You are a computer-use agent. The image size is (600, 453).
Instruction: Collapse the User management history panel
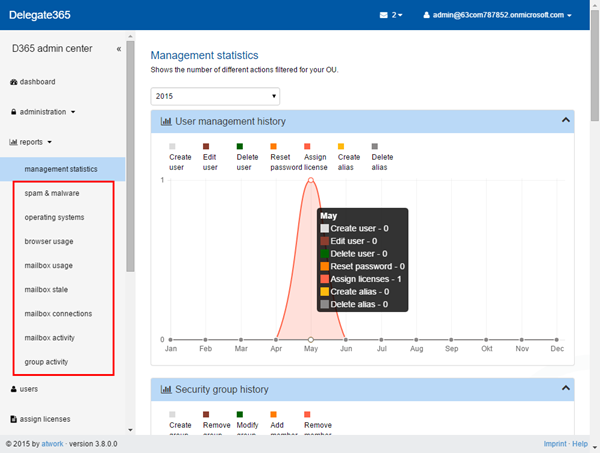565,120
